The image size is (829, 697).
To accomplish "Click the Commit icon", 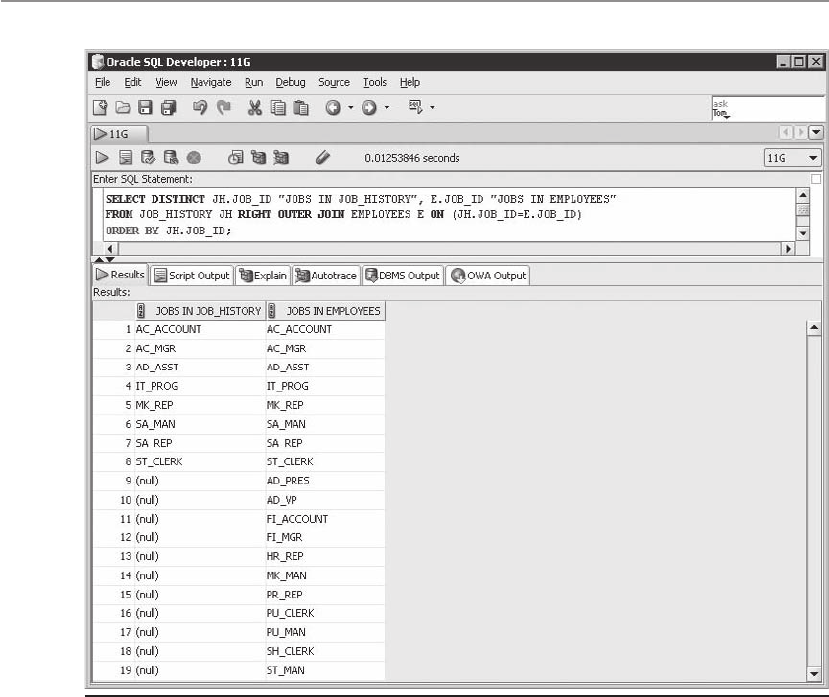I will 148,158.
